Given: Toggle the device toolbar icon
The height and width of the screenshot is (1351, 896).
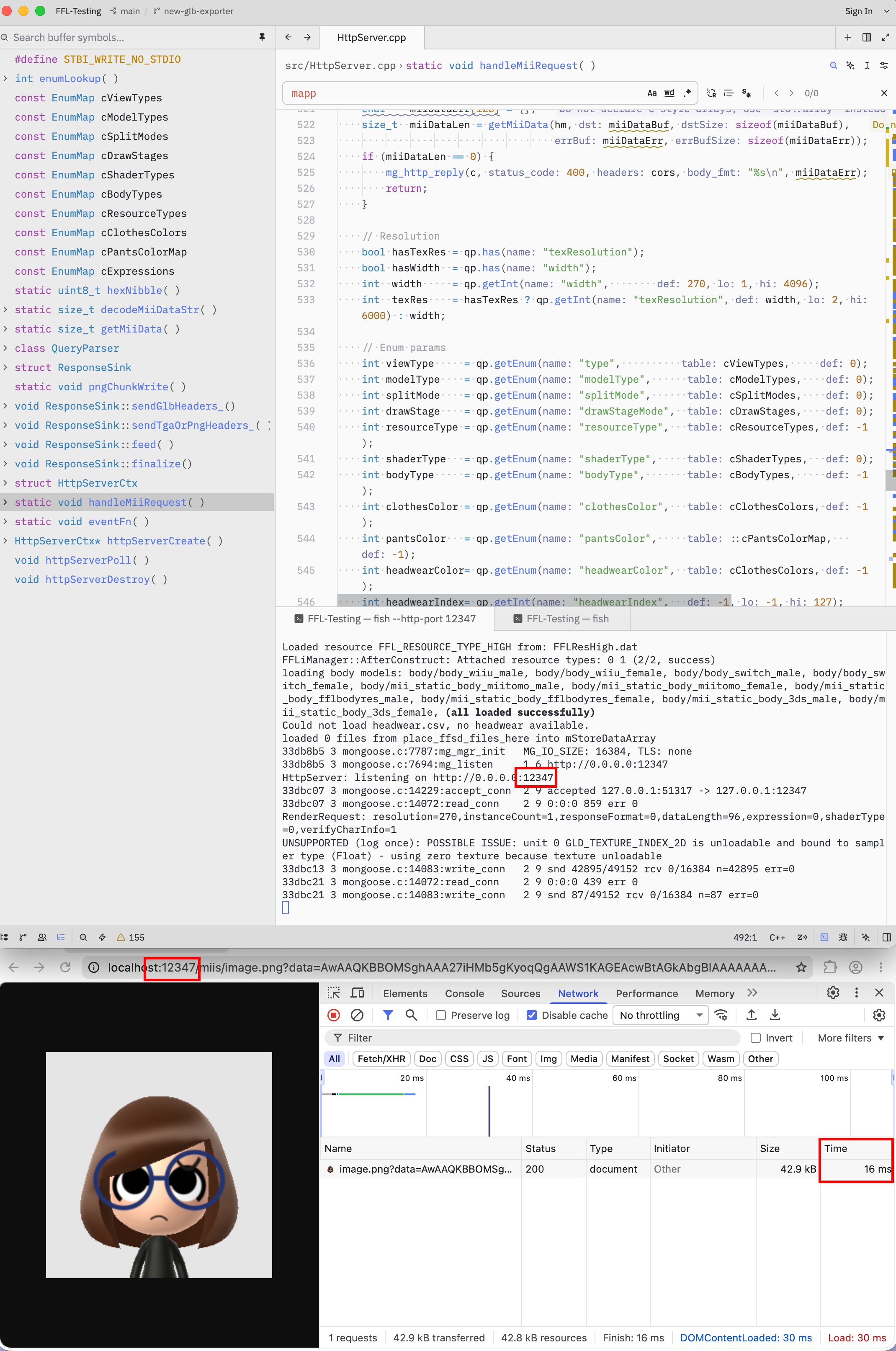Looking at the screenshot, I should coord(358,993).
